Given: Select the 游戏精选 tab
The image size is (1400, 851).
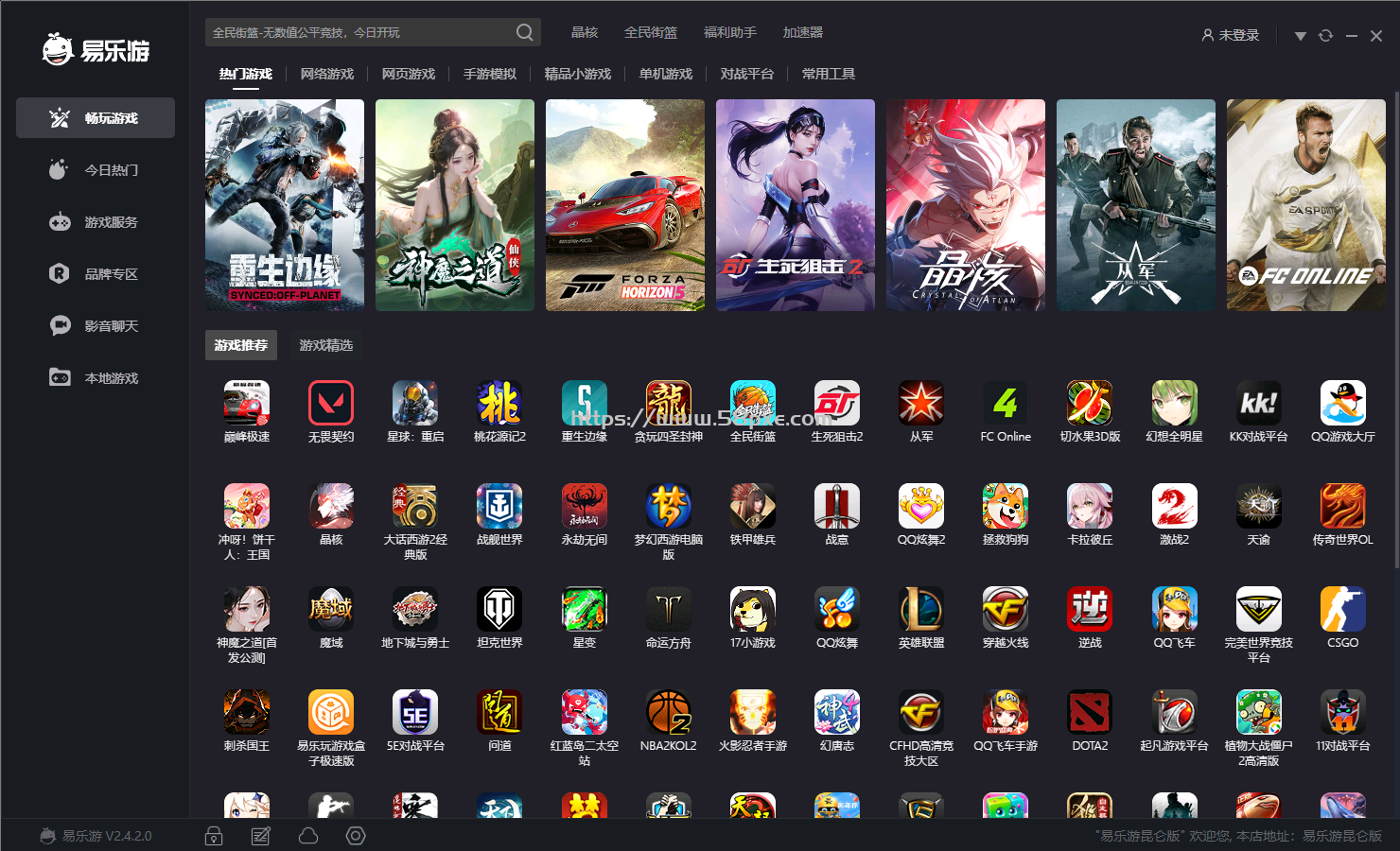Looking at the screenshot, I should (x=326, y=345).
